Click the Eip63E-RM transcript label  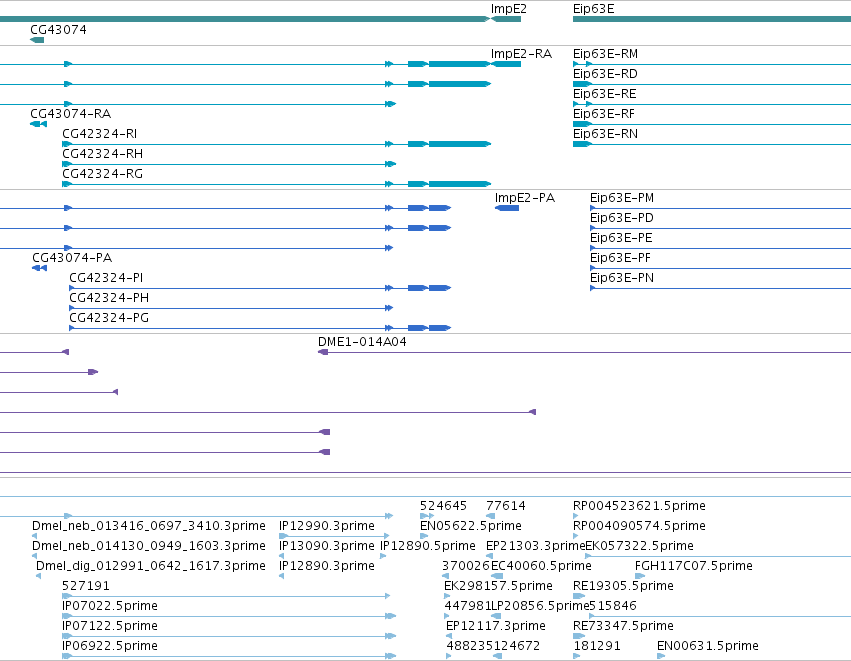pyautogui.click(x=606, y=54)
